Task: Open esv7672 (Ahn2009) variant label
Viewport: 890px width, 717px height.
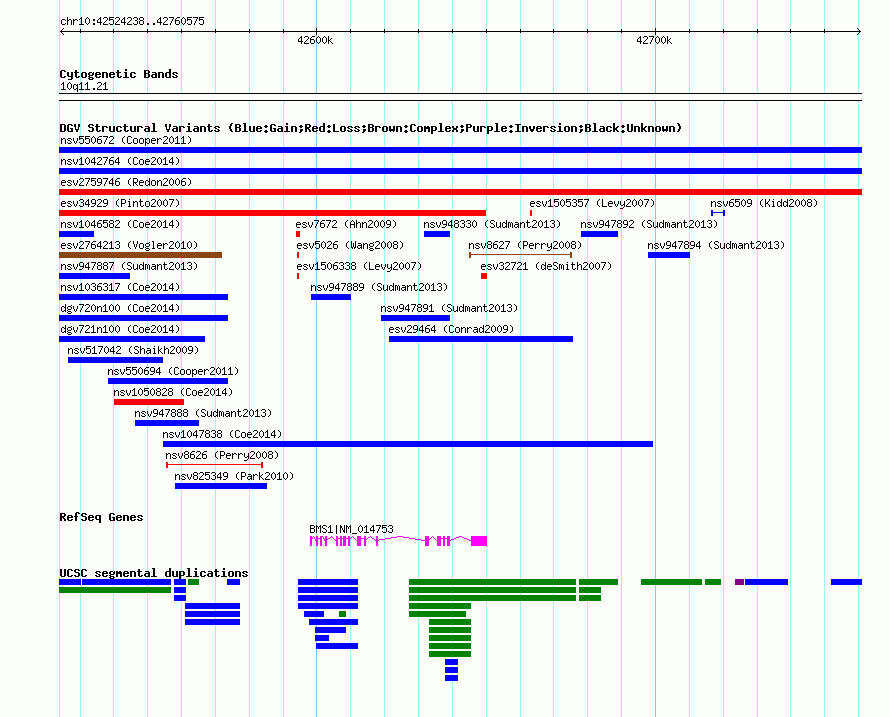Action: [x=346, y=224]
